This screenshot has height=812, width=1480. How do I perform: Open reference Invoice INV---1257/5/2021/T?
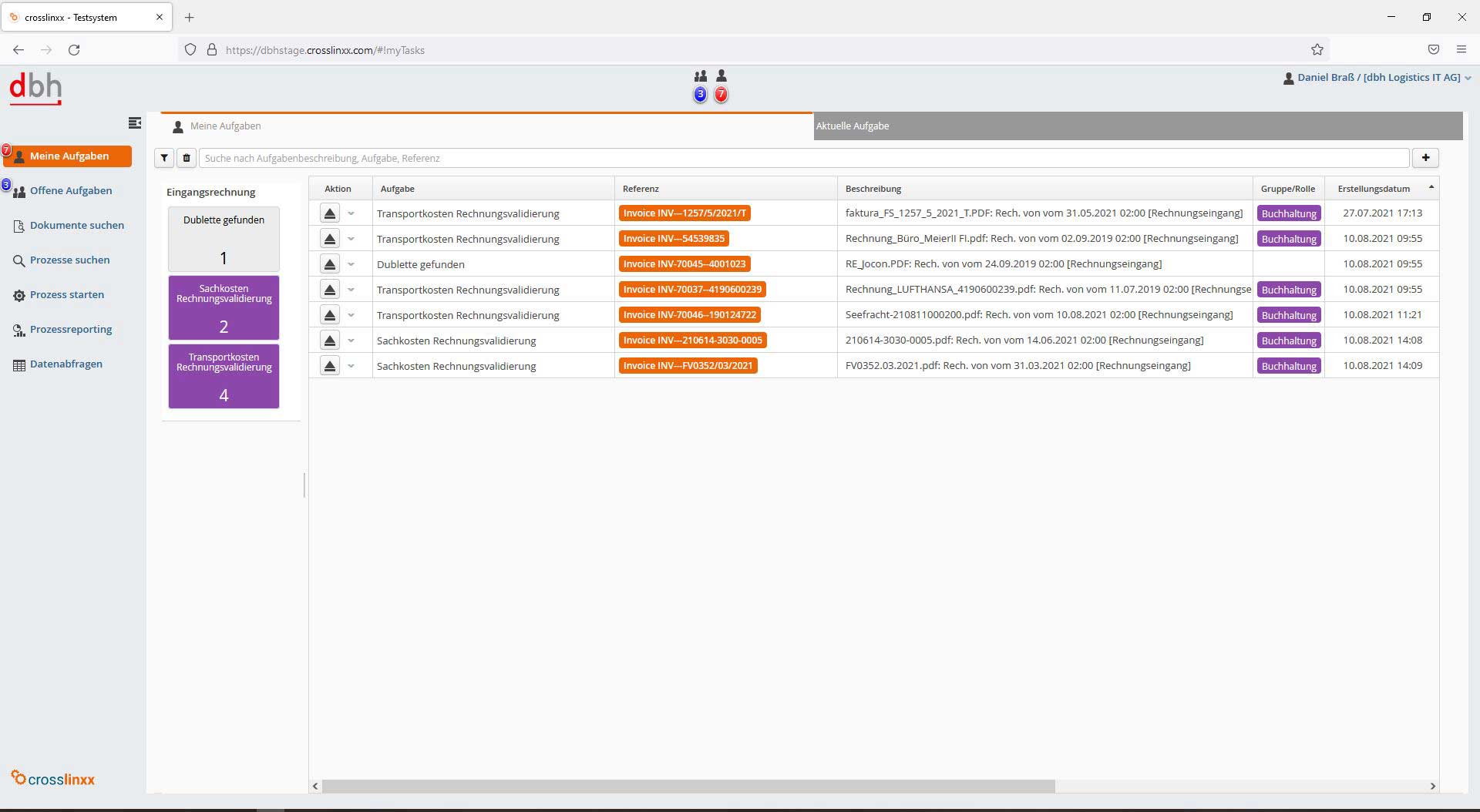684,213
